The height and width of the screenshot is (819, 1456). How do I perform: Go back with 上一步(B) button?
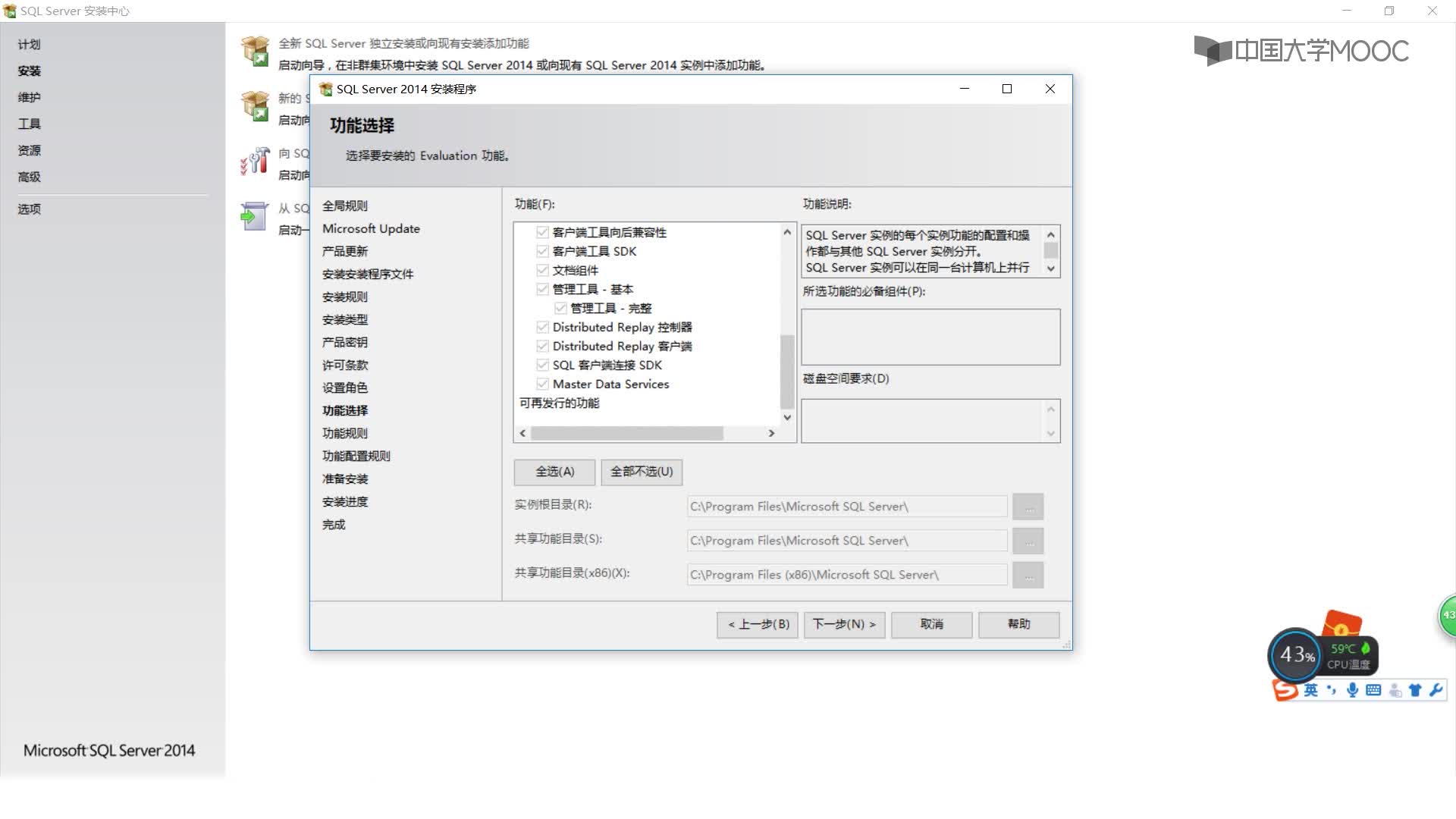(x=758, y=624)
